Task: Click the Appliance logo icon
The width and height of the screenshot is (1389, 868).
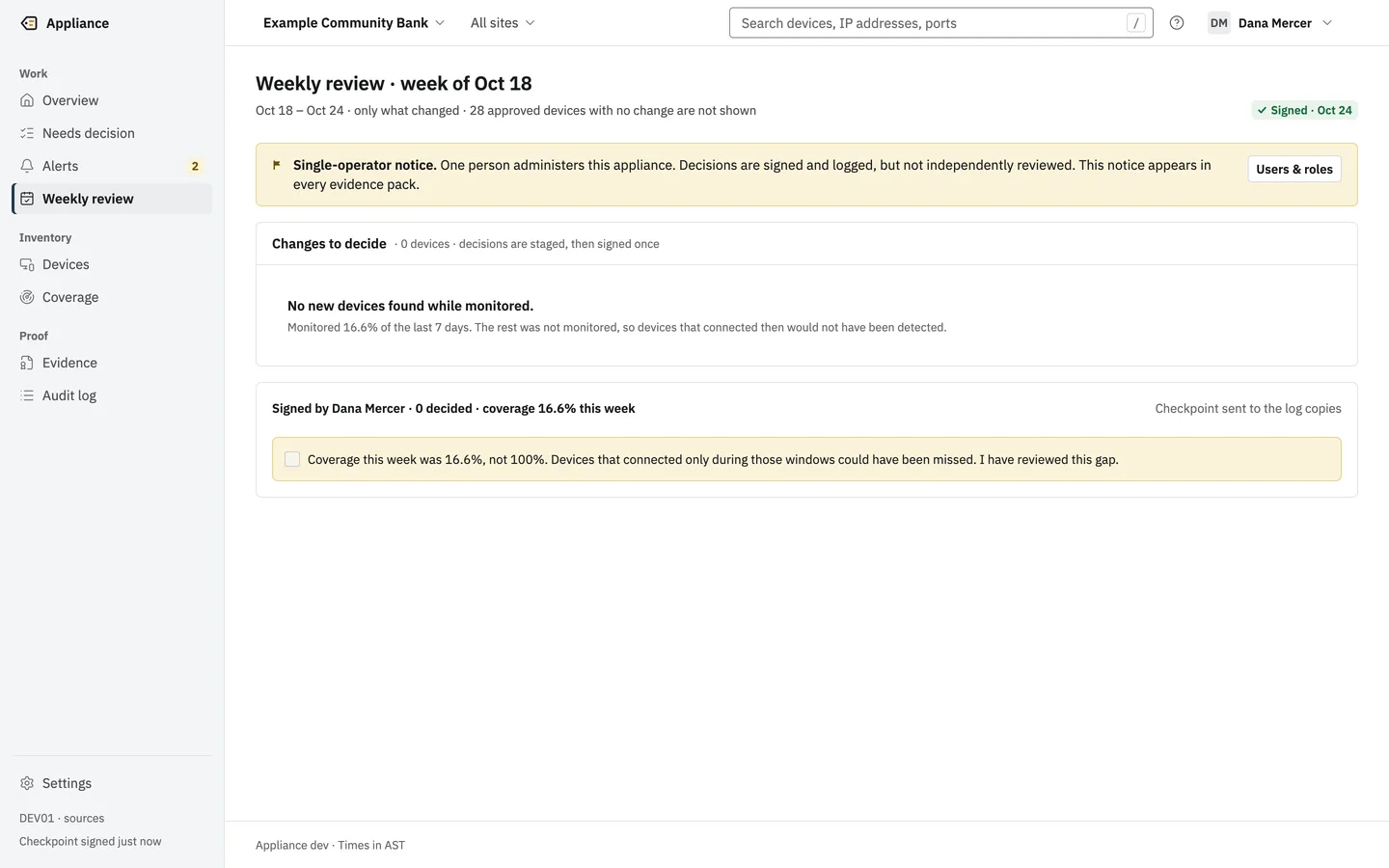Action: (29, 23)
